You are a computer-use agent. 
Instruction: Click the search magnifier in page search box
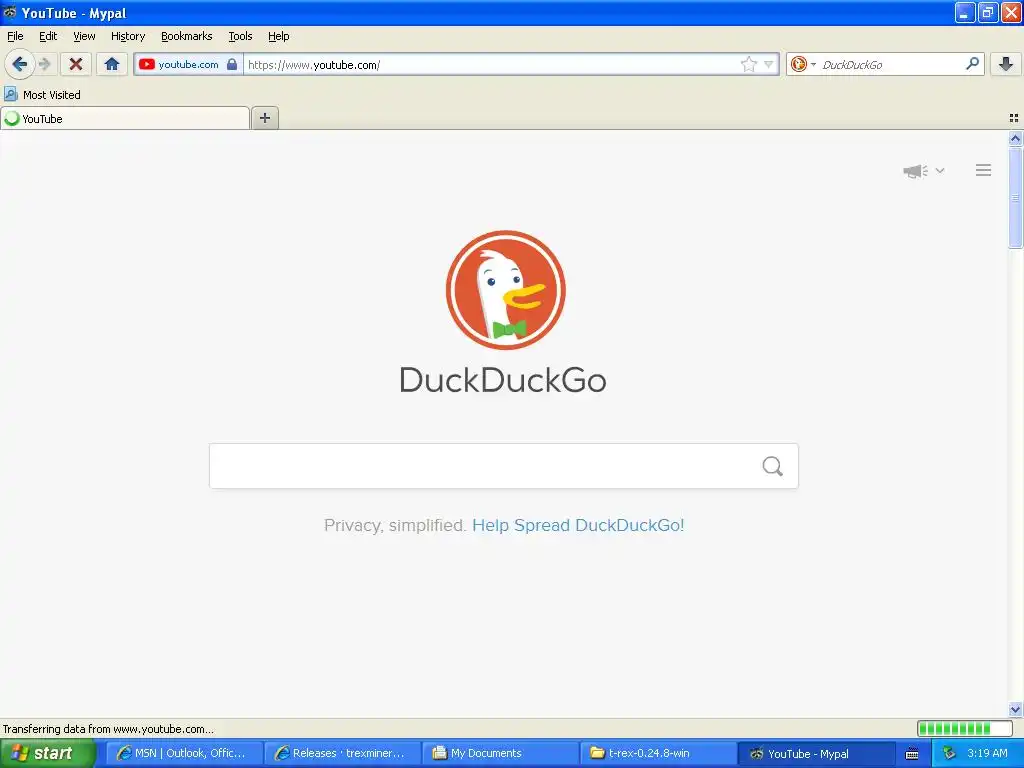point(773,466)
